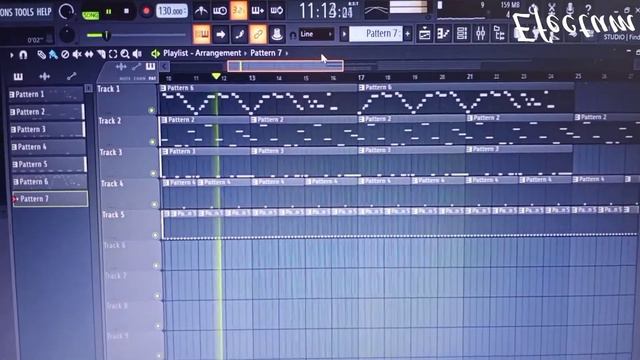Mute Track 2 with its green dot
The width and height of the screenshot is (640, 360).
[x=152, y=142]
